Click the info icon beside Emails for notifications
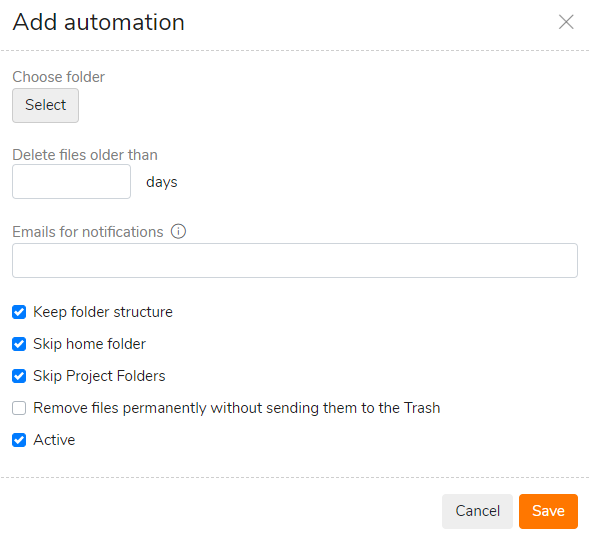This screenshot has width=589, height=541. (178, 231)
